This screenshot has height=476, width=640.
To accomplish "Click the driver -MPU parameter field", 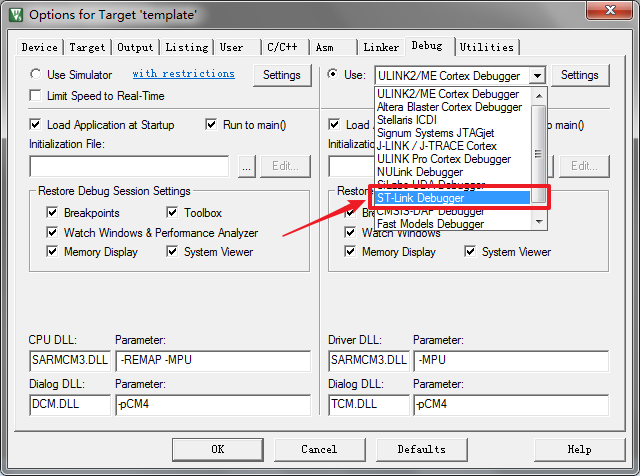I will (x=511, y=360).
